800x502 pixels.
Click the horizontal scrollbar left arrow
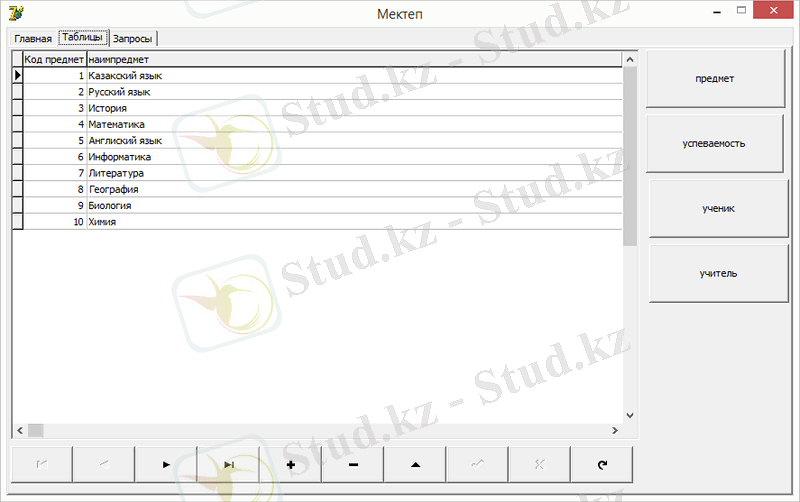[x=20, y=431]
